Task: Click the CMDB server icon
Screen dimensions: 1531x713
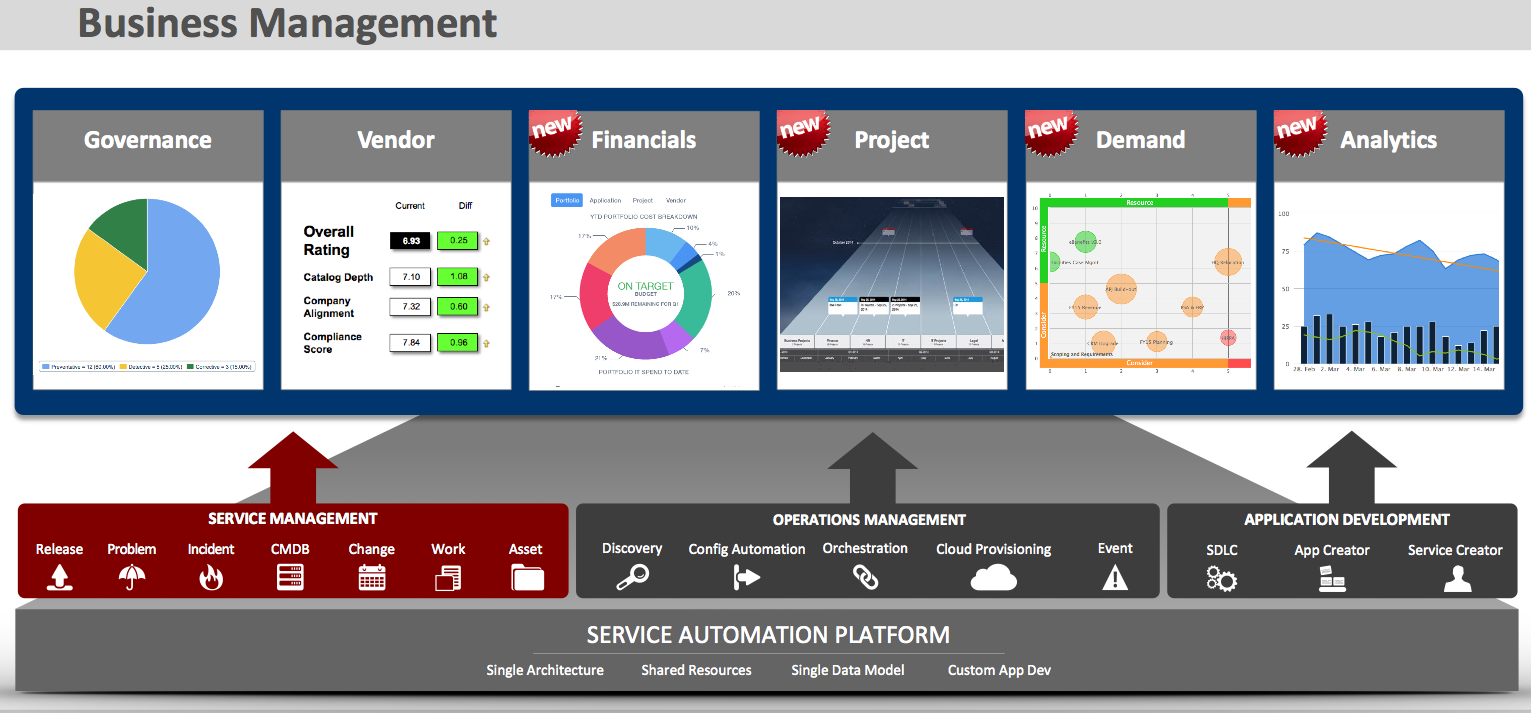Action: (290, 577)
